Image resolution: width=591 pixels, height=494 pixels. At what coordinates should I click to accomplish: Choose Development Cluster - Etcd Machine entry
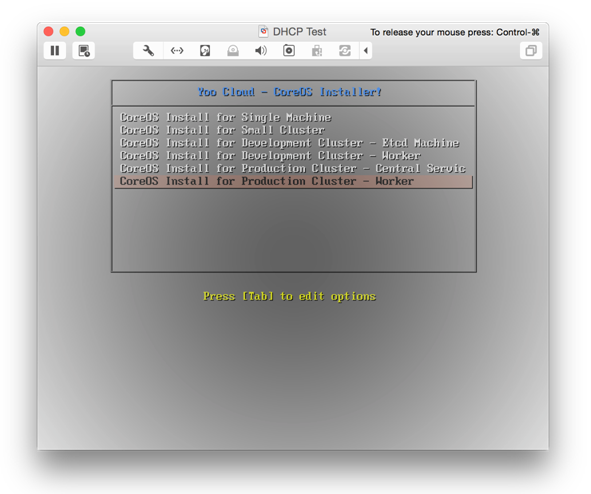click(289, 143)
